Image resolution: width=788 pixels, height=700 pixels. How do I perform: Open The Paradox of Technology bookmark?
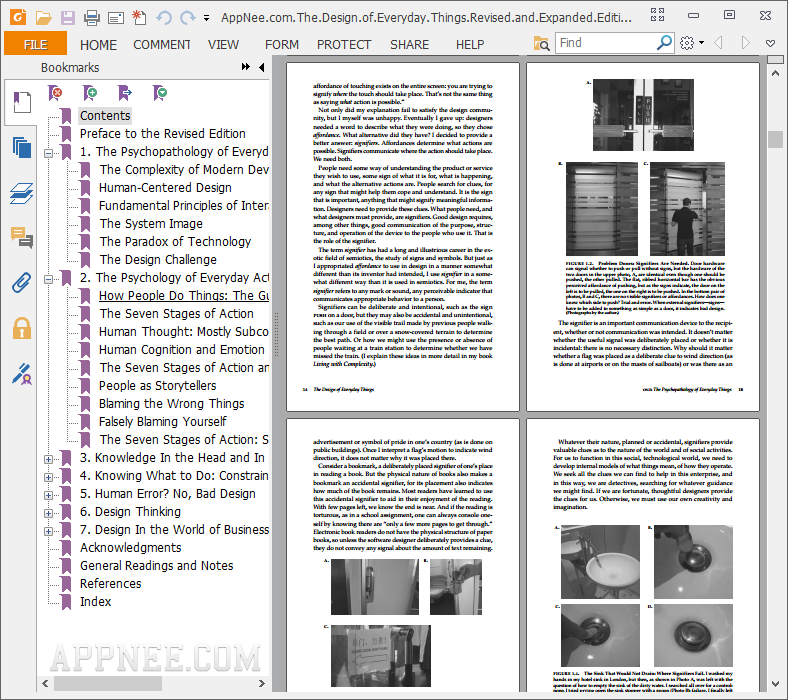175,242
